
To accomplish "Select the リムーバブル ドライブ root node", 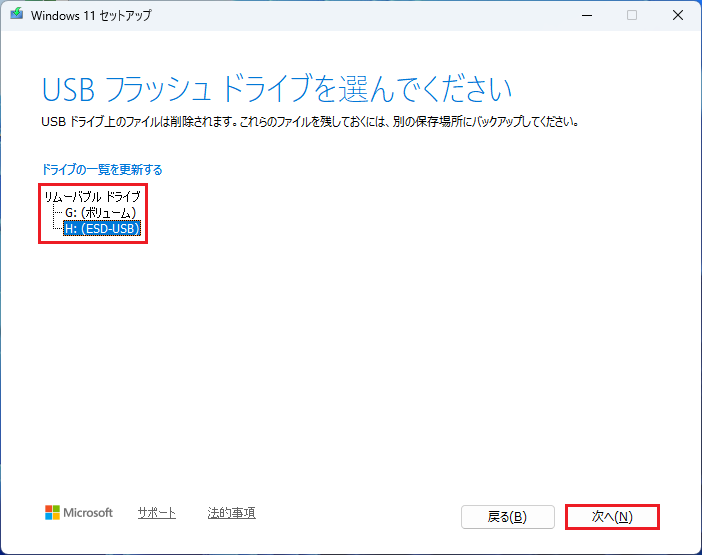I will [x=92, y=196].
